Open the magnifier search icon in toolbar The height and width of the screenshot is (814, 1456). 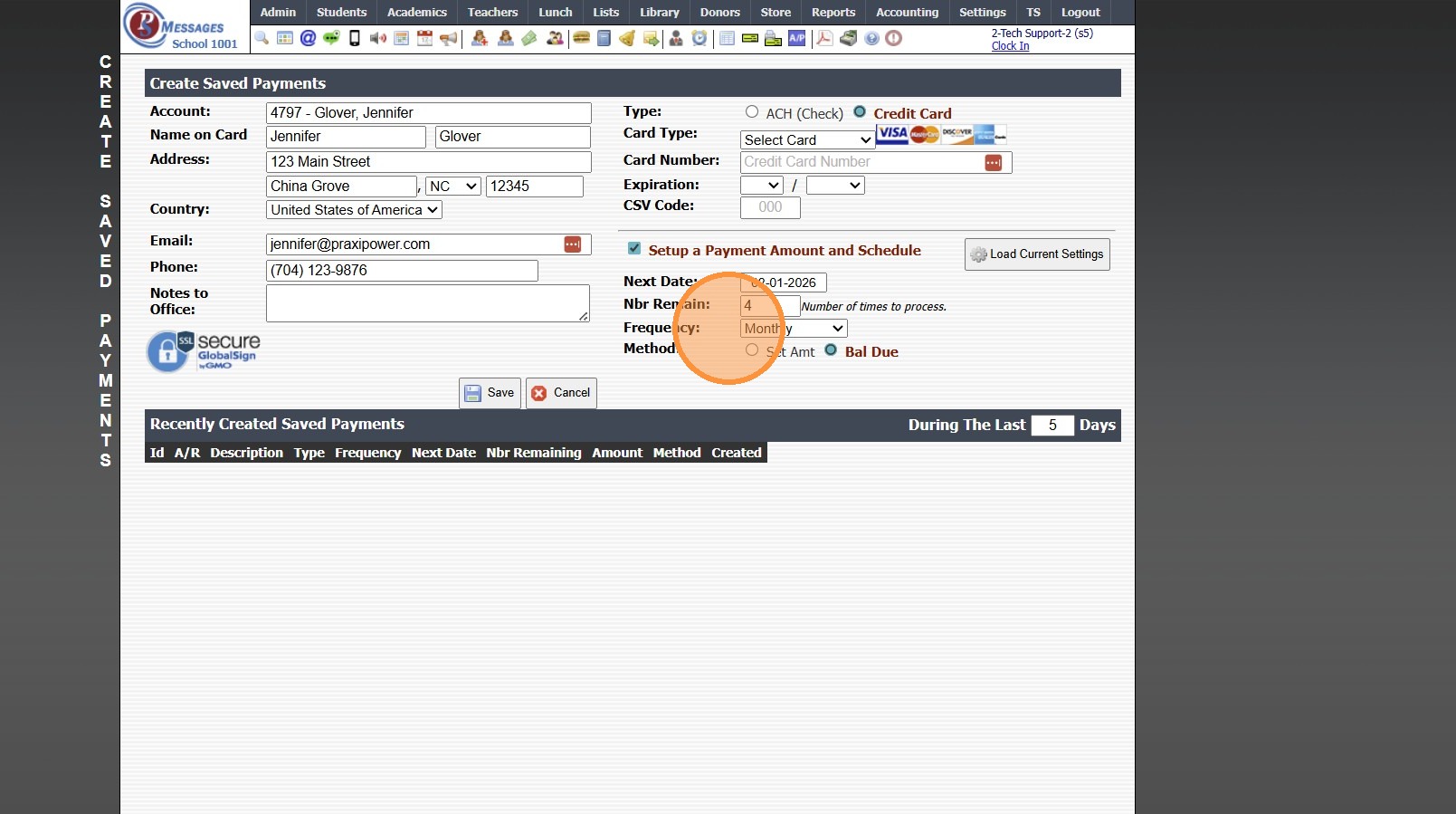(262, 38)
